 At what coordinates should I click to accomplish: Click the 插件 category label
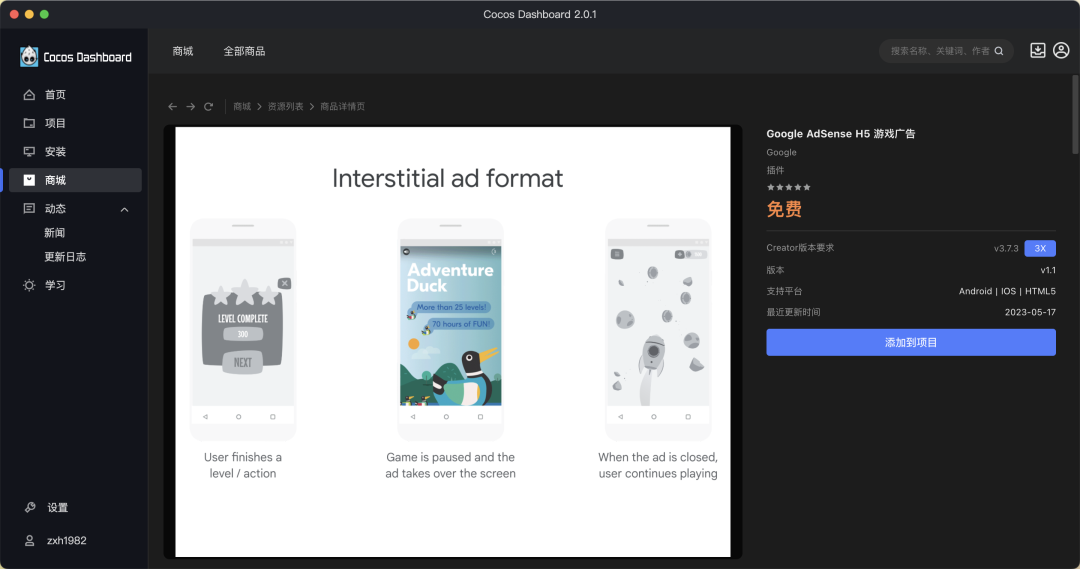[775, 170]
